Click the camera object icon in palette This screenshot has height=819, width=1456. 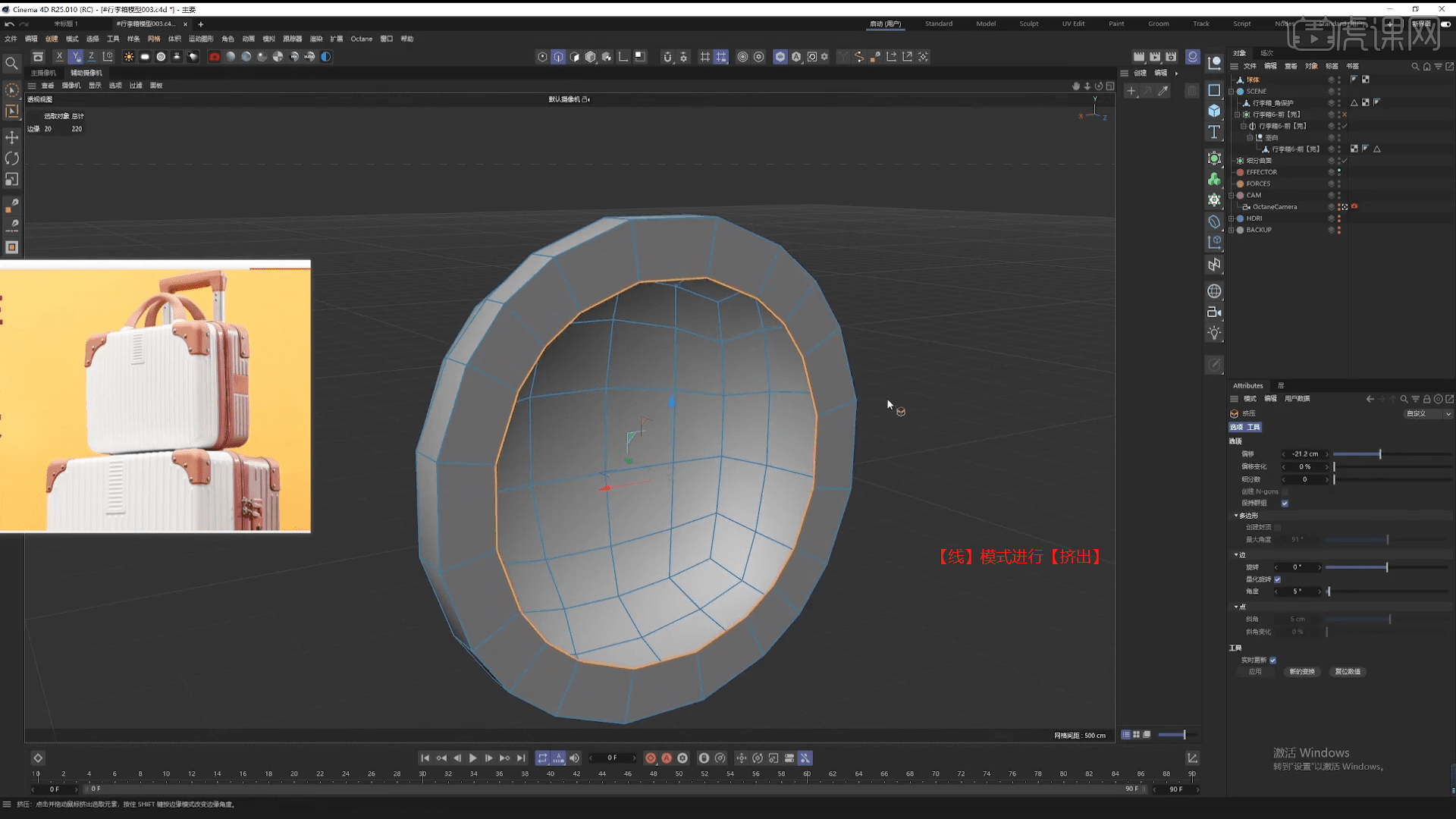coord(1214,312)
